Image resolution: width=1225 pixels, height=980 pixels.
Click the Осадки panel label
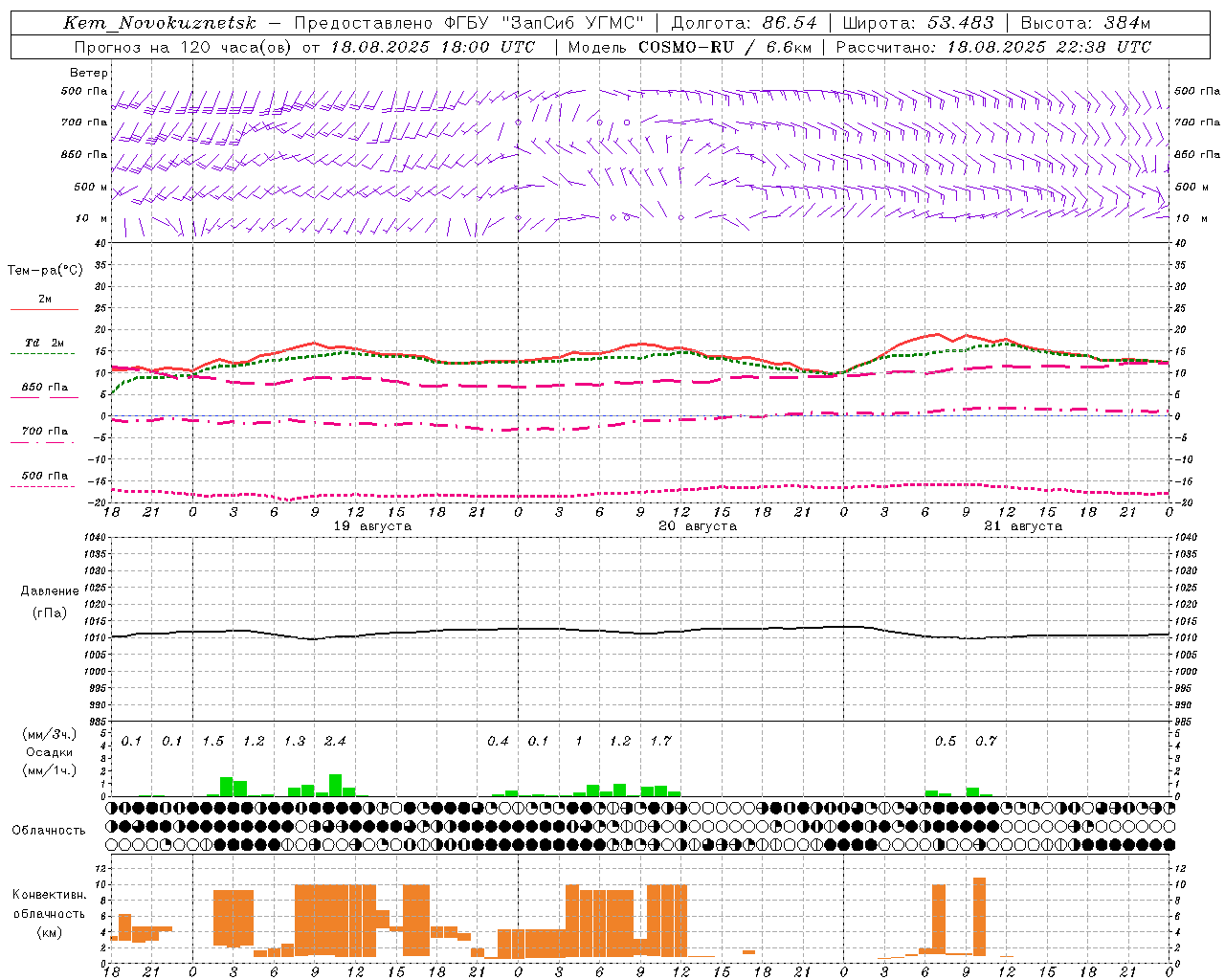[50, 752]
